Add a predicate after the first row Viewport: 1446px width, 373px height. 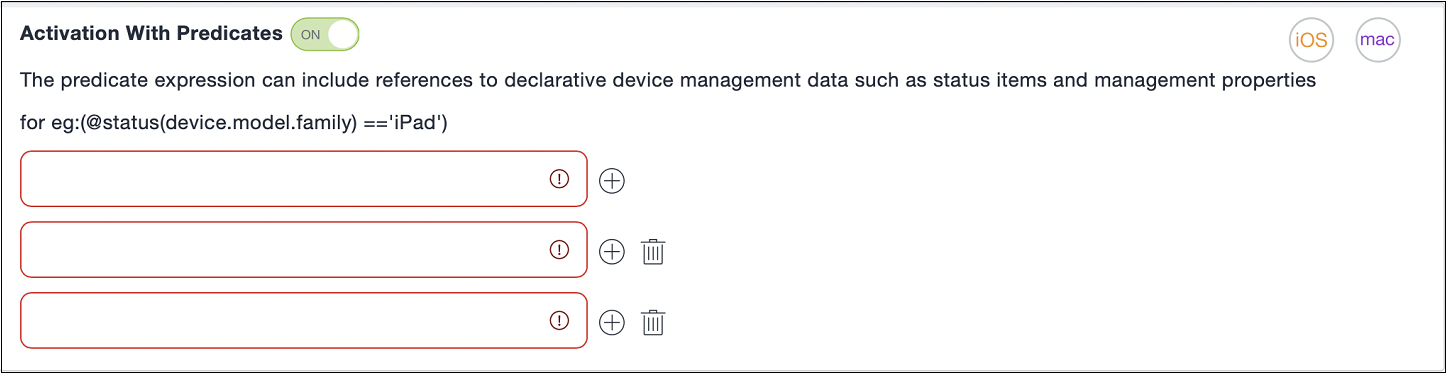(611, 180)
